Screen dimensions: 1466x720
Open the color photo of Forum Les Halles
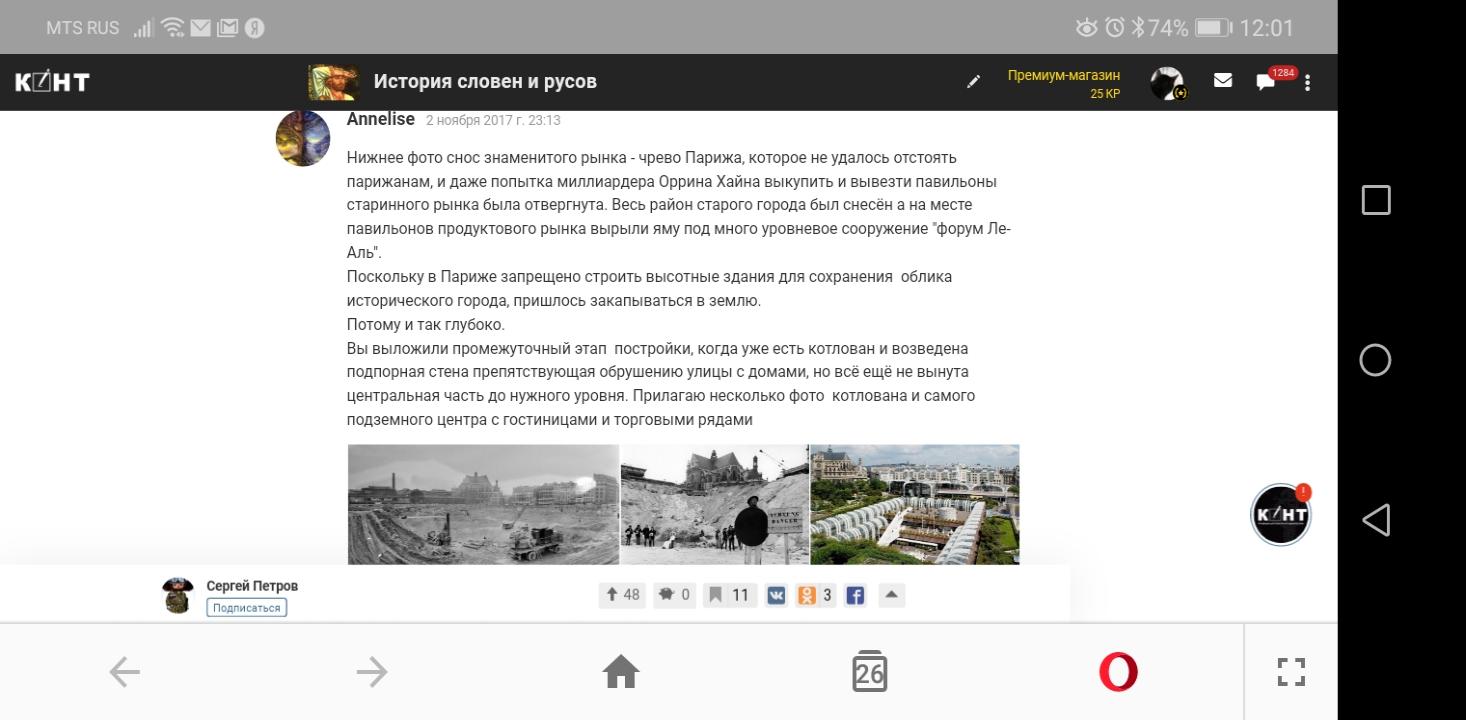pyautogui.click(x=915, y=504)
